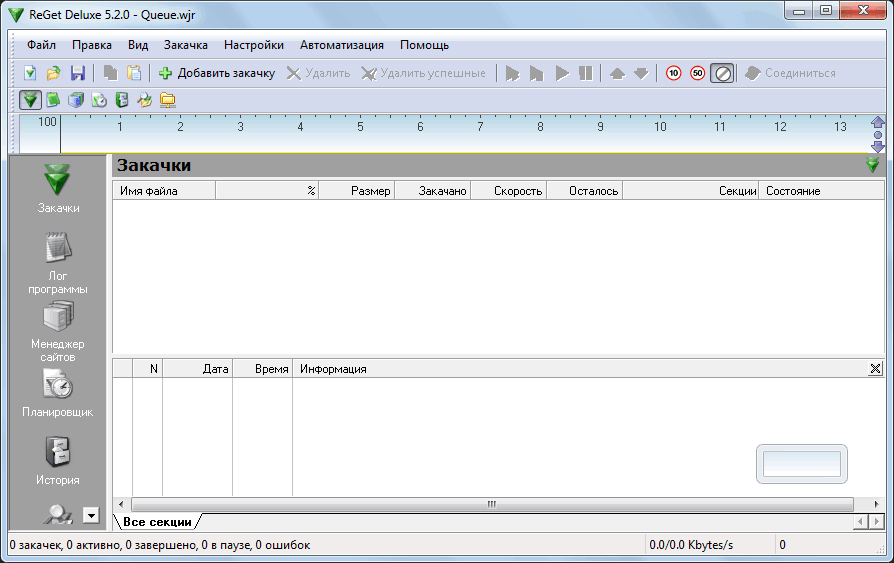Image resolution: width=894 pixels, height=563 pixels.
Task: Click the second start-downloads arrow icon before the play triangle
Action: click(537, 73)
